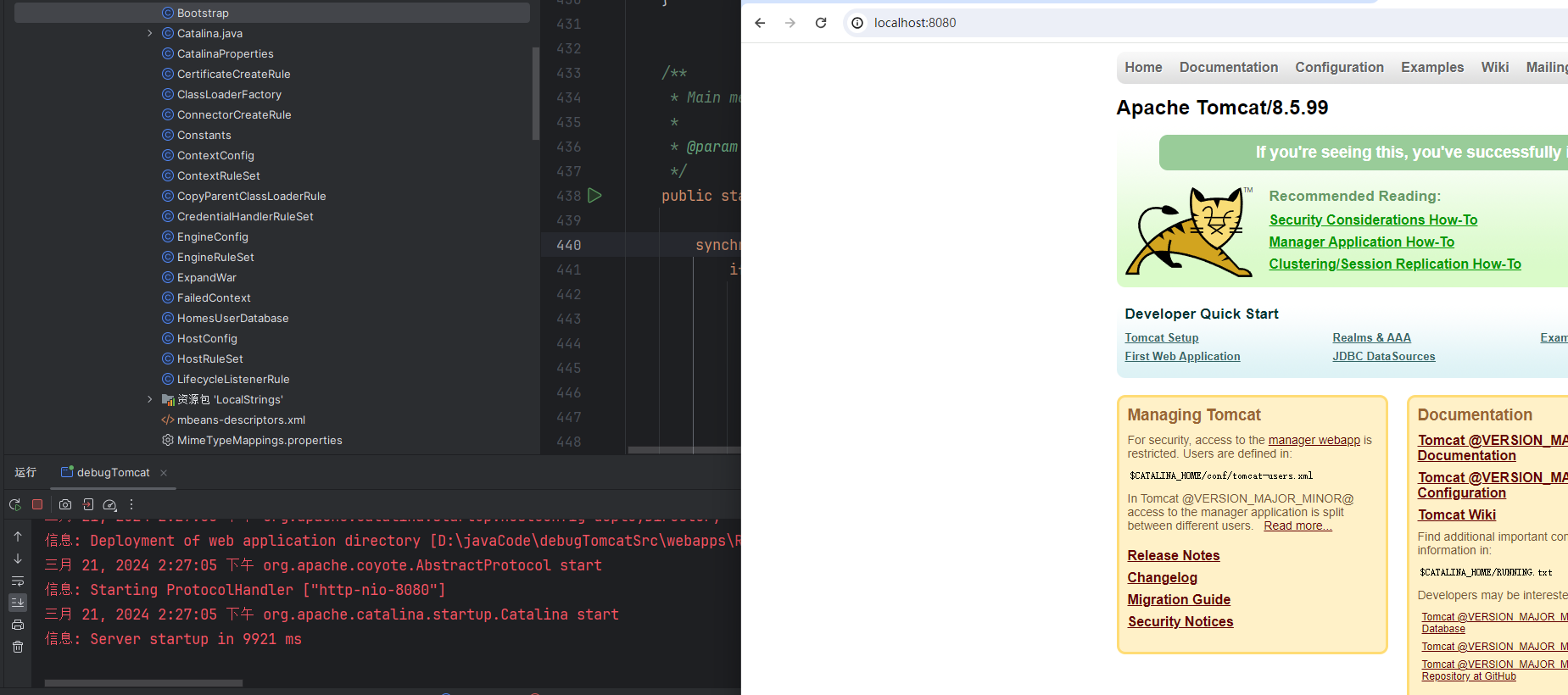Click the manager webapp link

point(1314,440)
